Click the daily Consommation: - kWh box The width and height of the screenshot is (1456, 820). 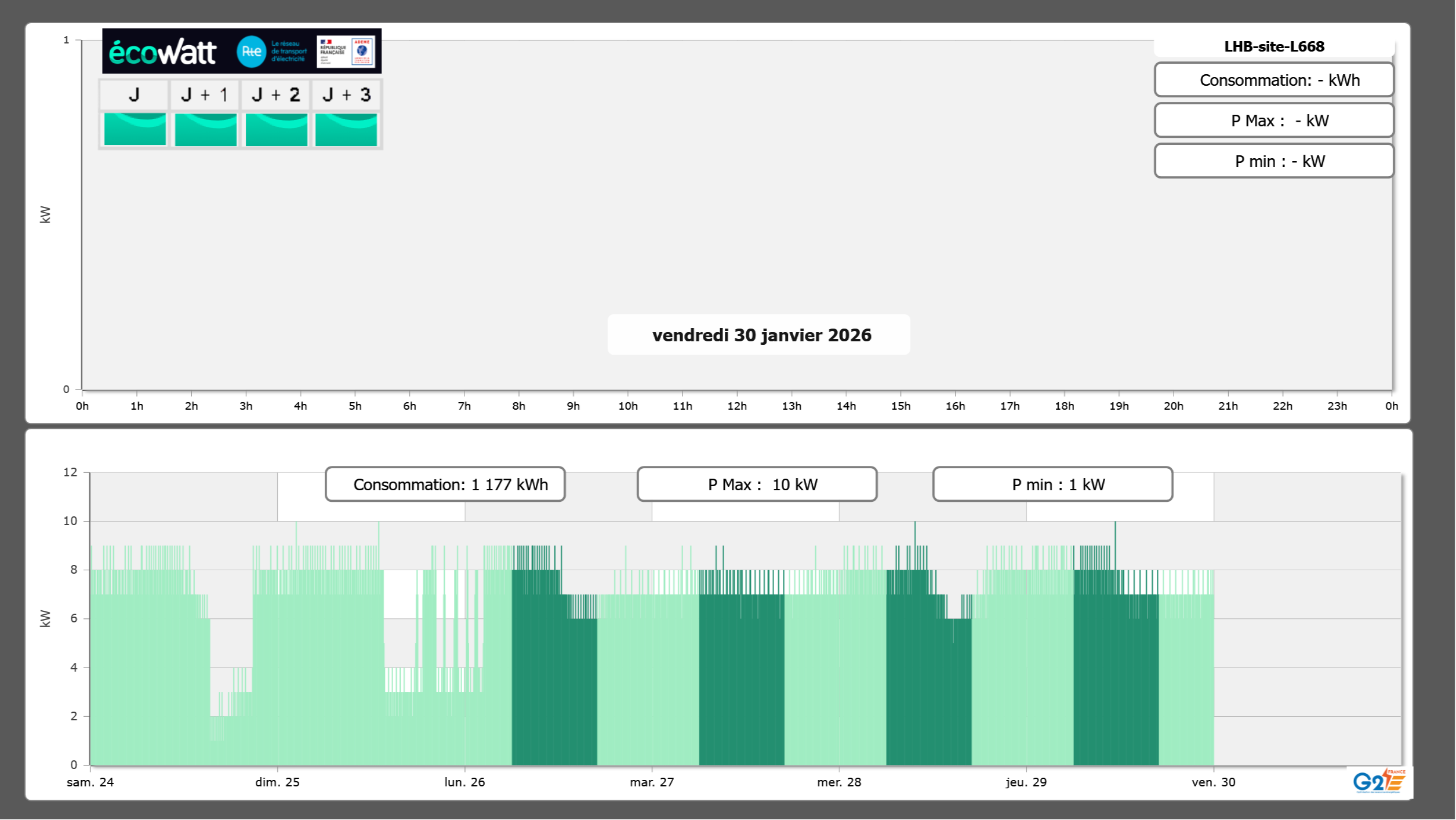pyautogui.click(x=1273, y=80)
